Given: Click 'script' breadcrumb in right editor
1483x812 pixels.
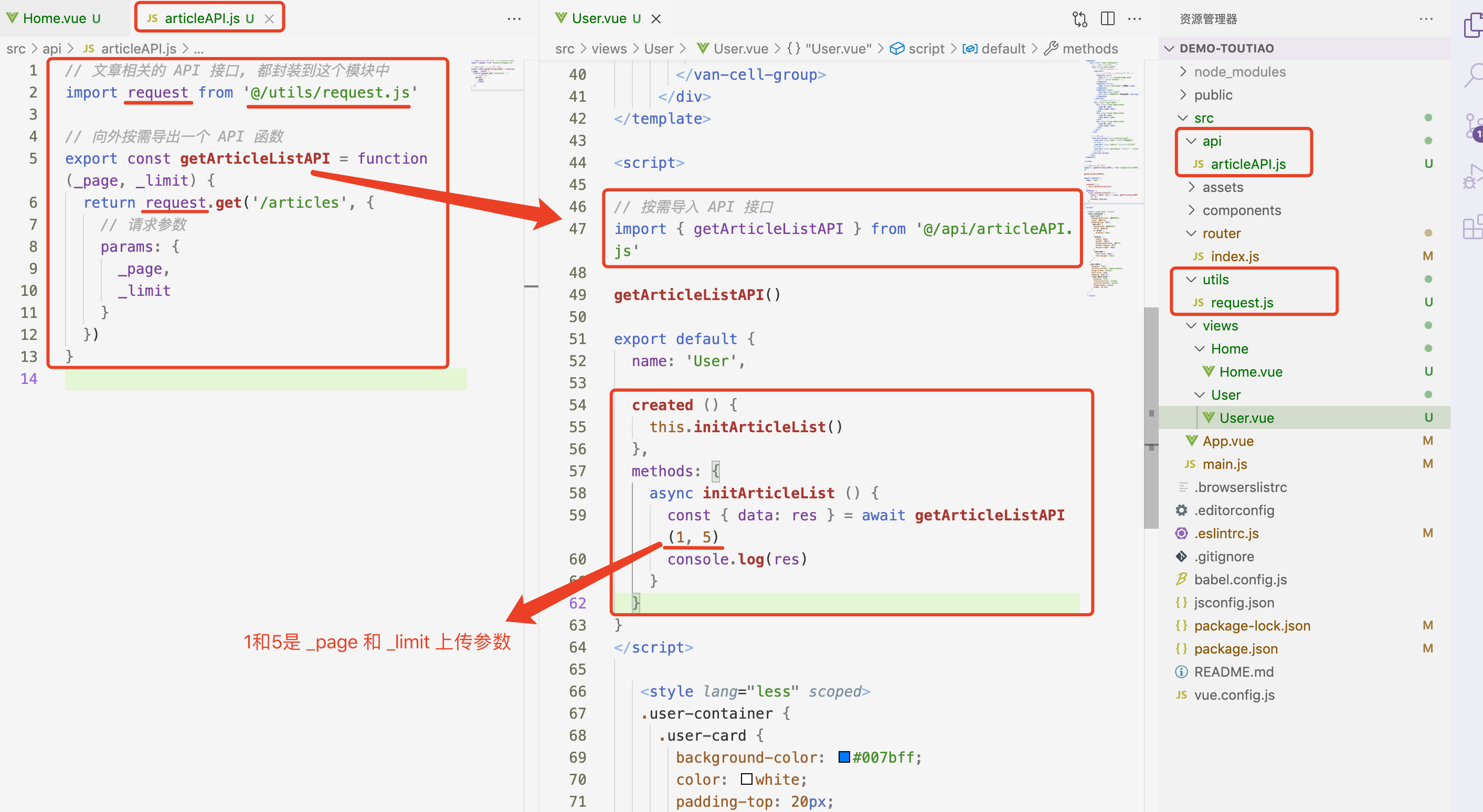Looking at the screenshot, I should pos(917,49).
